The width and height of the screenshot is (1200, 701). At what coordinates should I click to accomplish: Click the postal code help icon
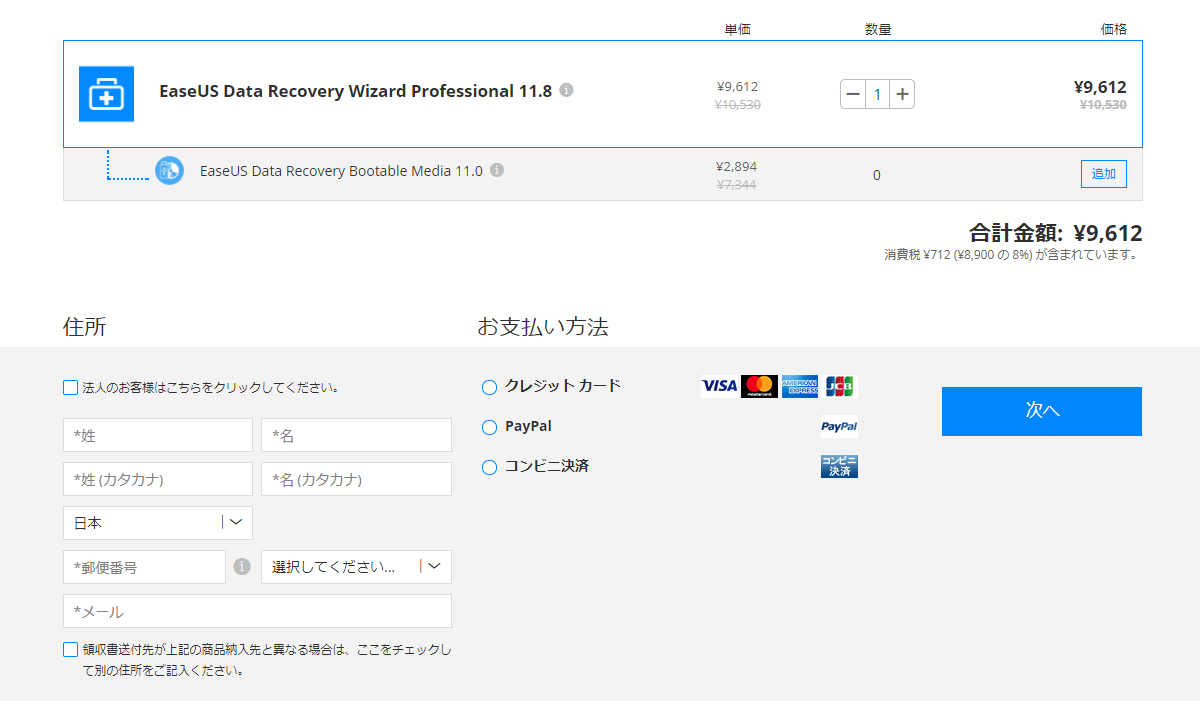tap(242, 567)
